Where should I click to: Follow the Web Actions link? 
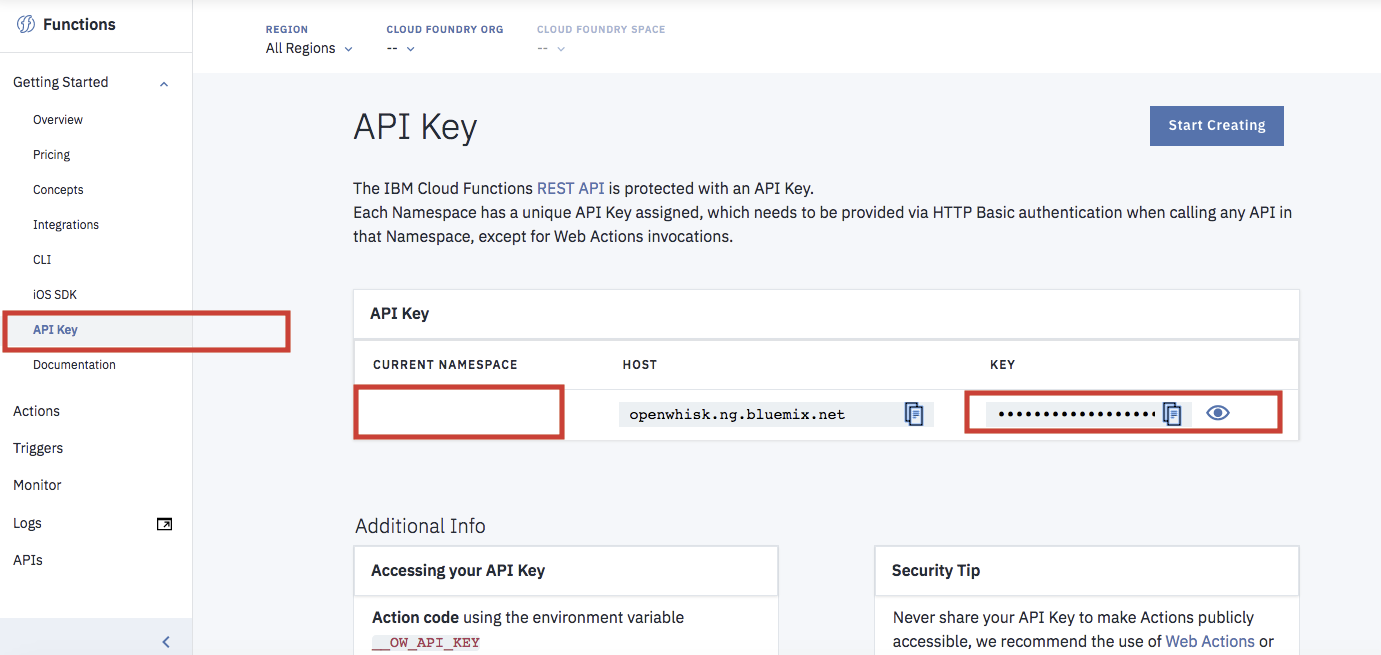pos(1210,641)
